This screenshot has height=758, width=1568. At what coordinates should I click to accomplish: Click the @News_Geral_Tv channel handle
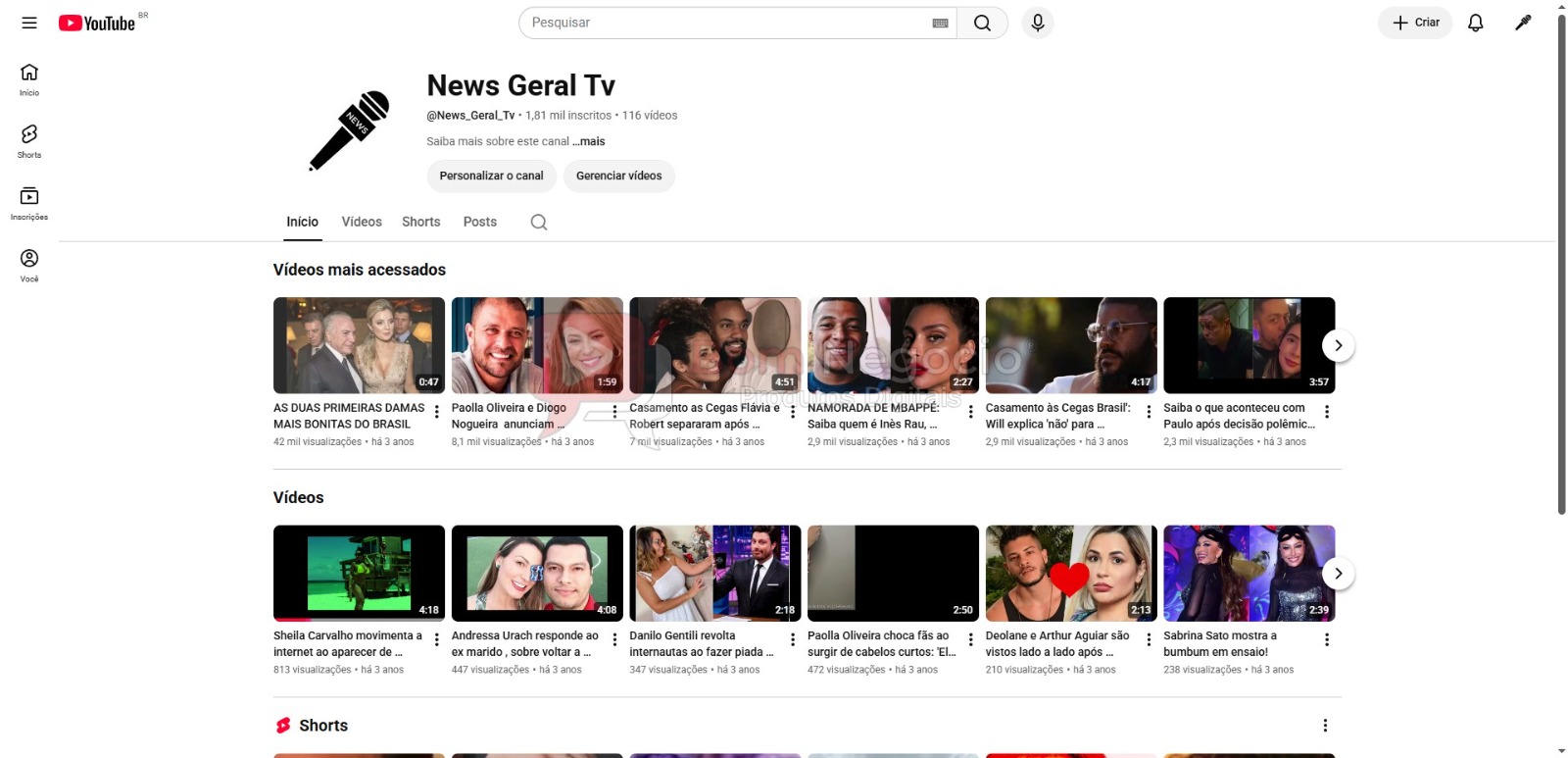coord(470,116)
